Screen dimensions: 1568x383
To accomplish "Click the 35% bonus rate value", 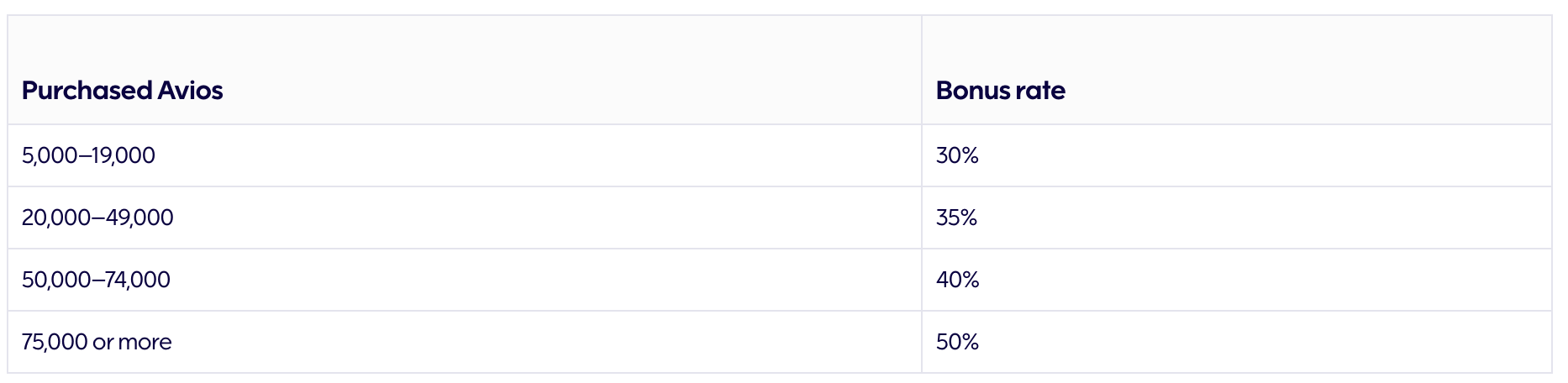I will [956, 218].
